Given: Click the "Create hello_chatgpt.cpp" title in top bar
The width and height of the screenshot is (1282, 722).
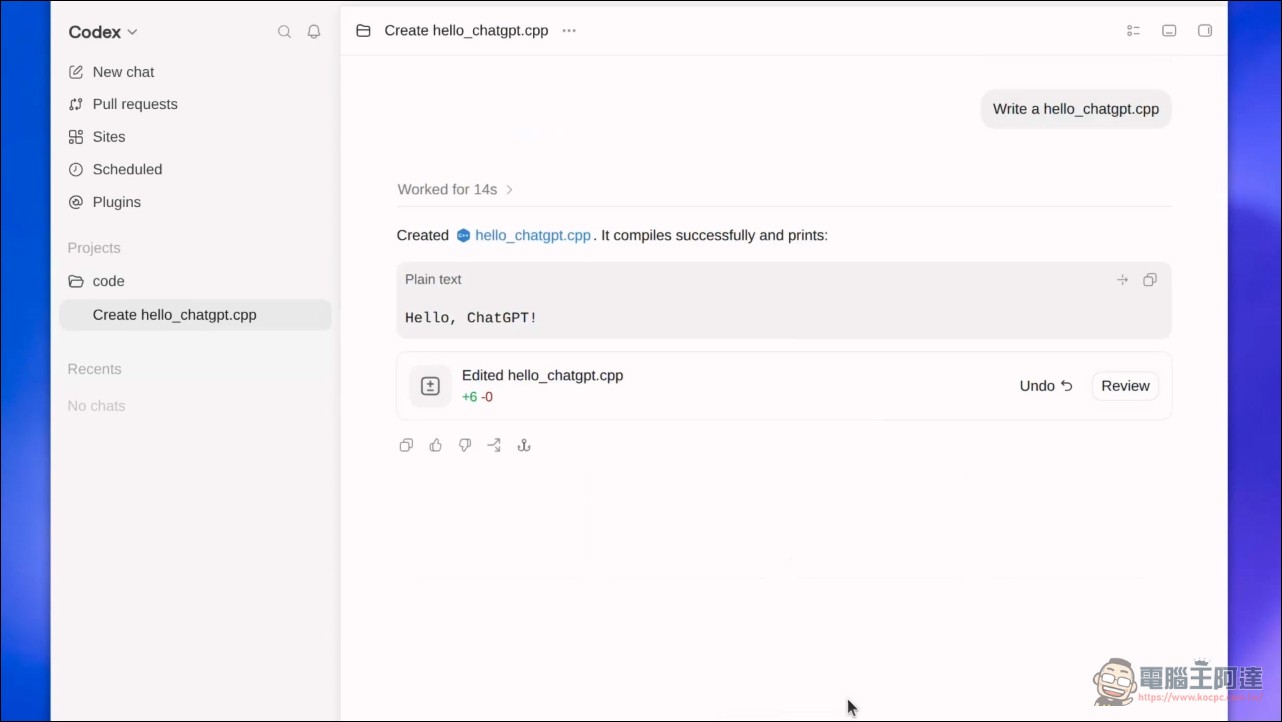Looking at the screenshot, I should (x=466, y=31).
